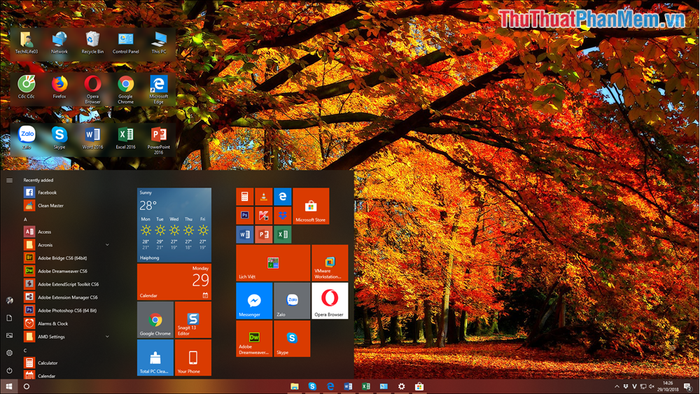Screen dimensions: 700x394
Task: Open the Messenger tile
Action: tap(254, 301)
